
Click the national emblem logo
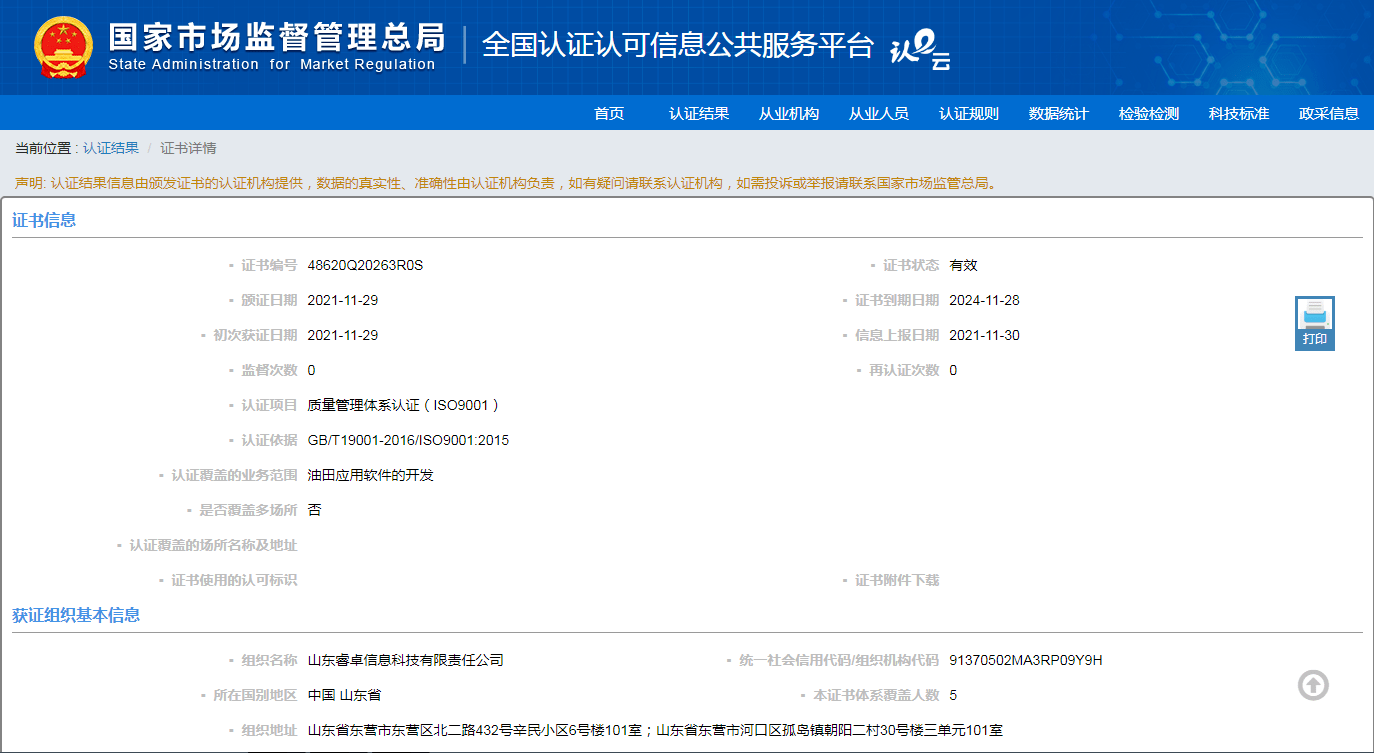pos(63,47)
